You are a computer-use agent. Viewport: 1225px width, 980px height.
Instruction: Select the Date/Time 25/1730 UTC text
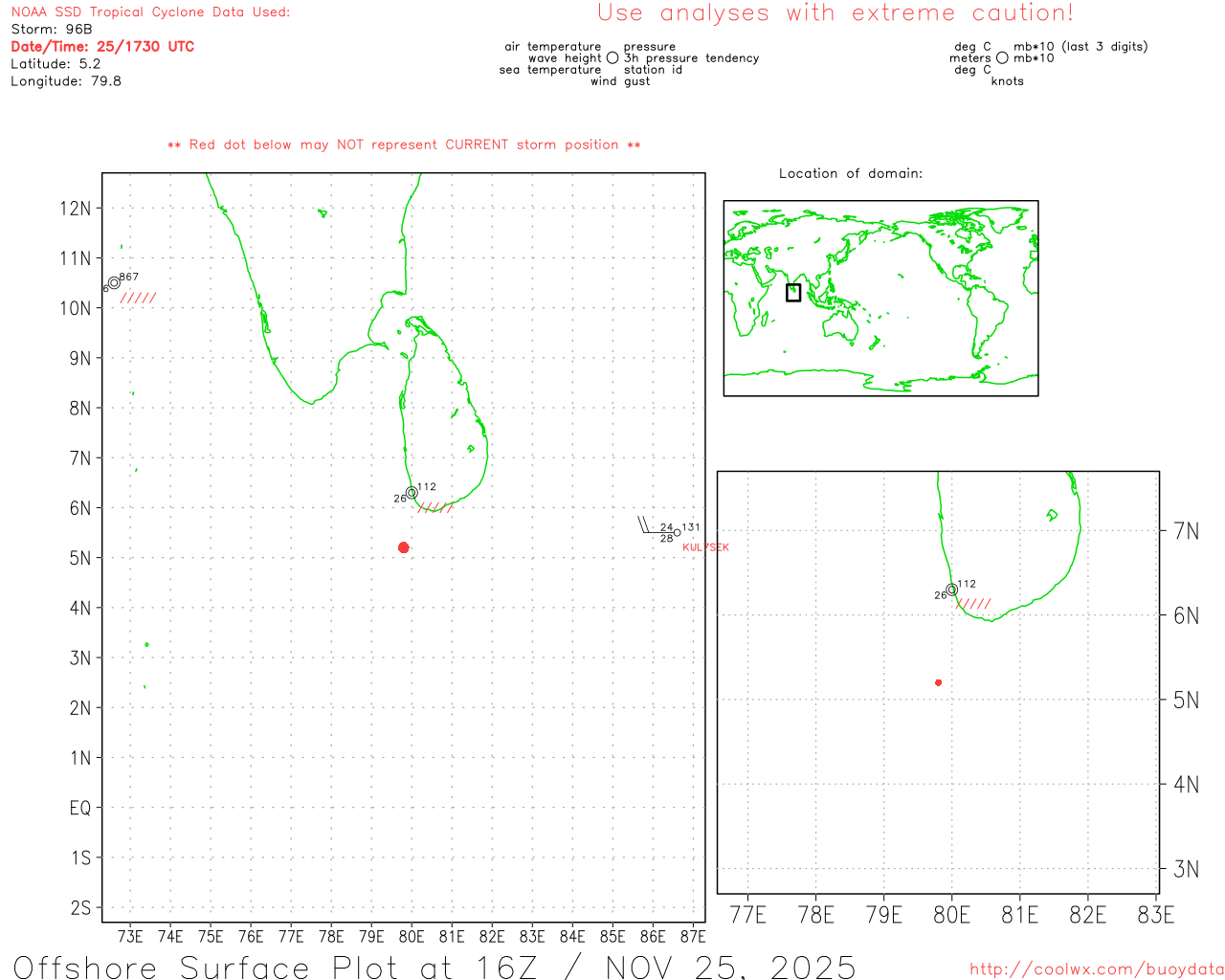[x=102, y=47]
